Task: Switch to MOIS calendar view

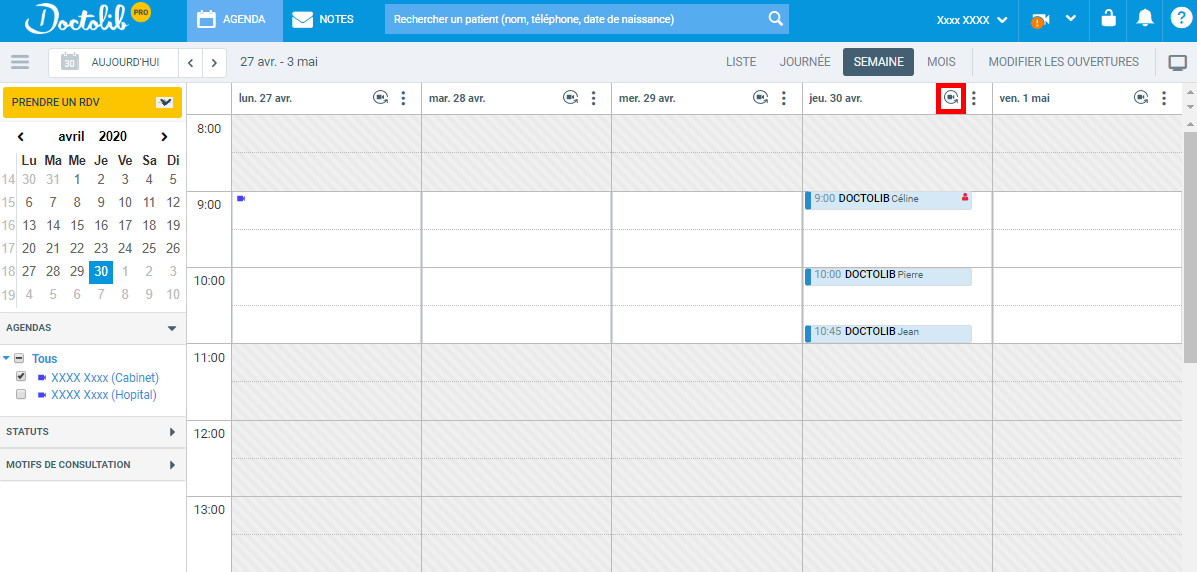Action: [941, 62]
